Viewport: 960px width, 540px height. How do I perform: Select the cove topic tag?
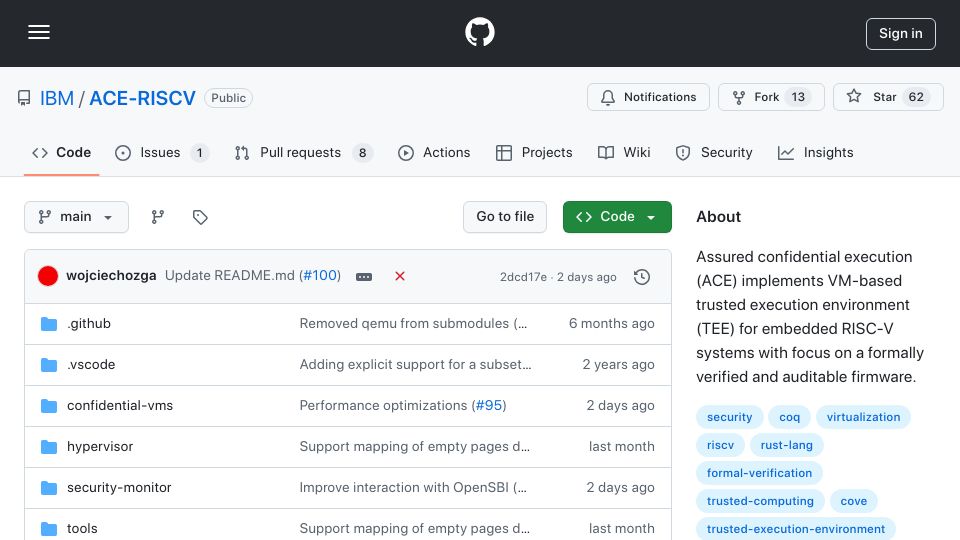(x=853, y=501)
